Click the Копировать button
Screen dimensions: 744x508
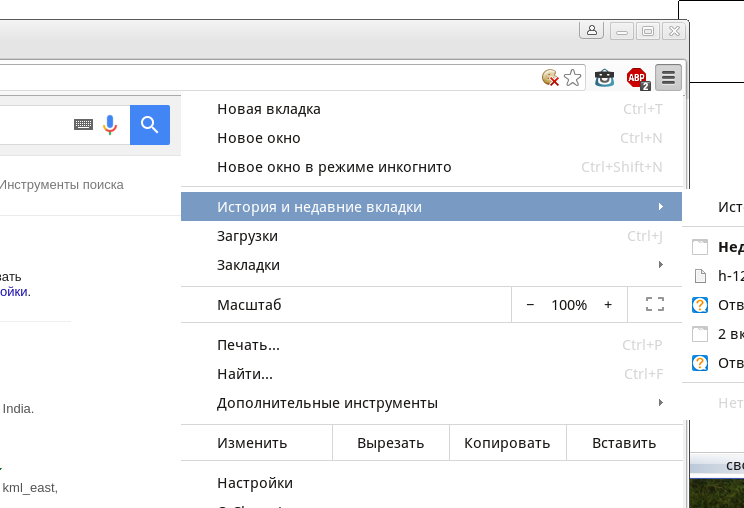507,443
